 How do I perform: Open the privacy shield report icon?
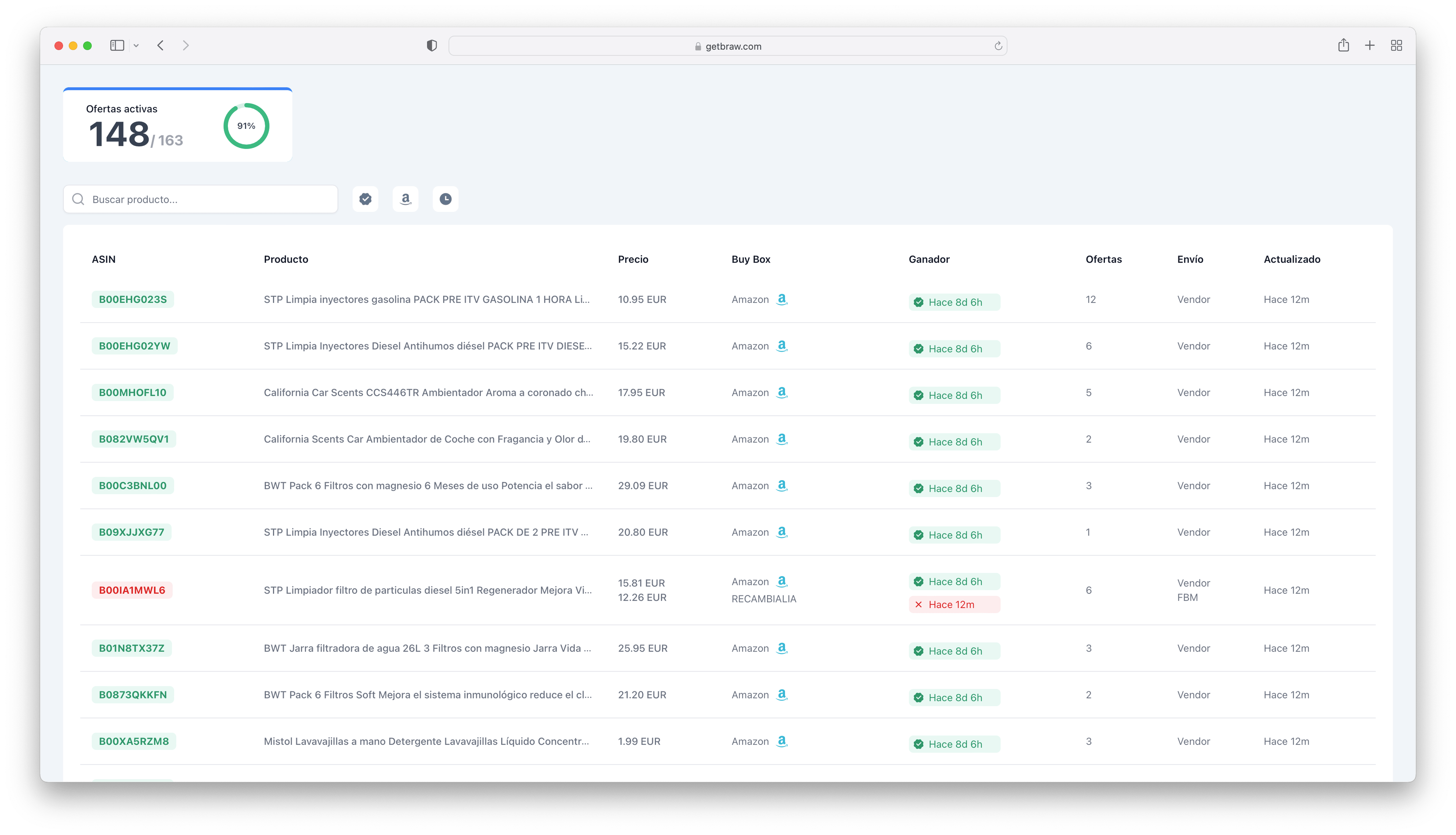tap(432, 45)
